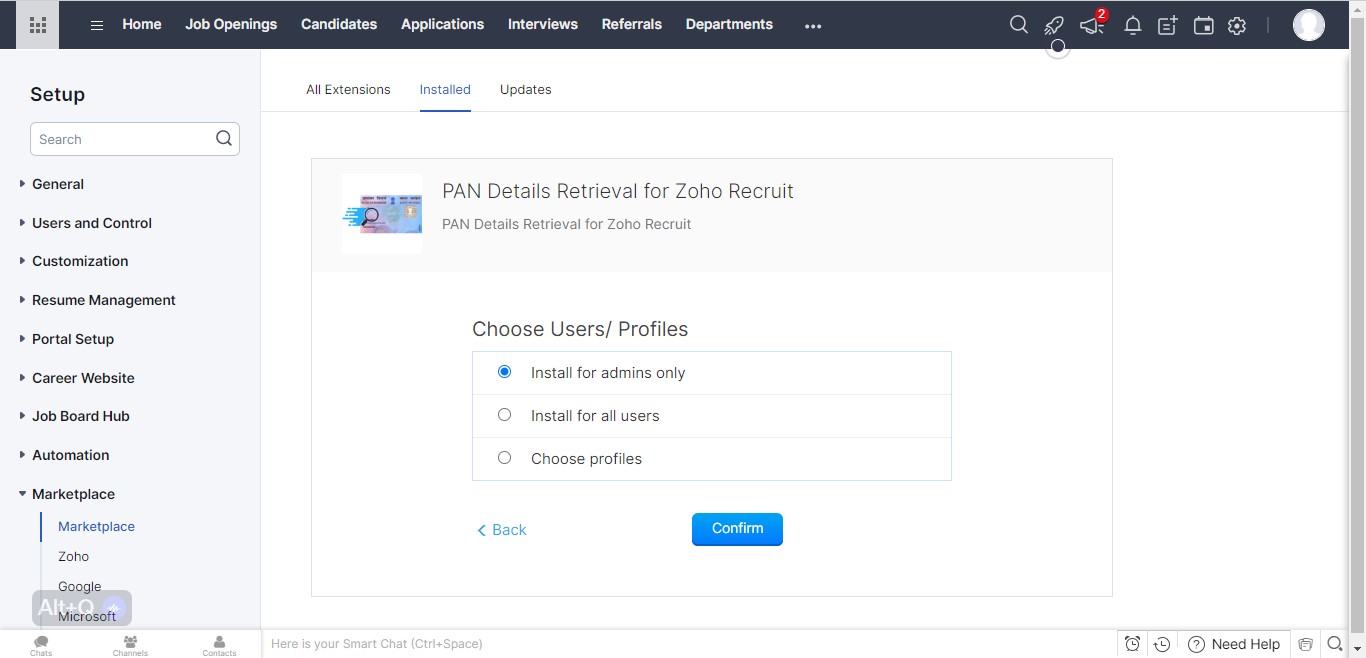
Task: Open Applications module
Action: (x=443, y=24)
